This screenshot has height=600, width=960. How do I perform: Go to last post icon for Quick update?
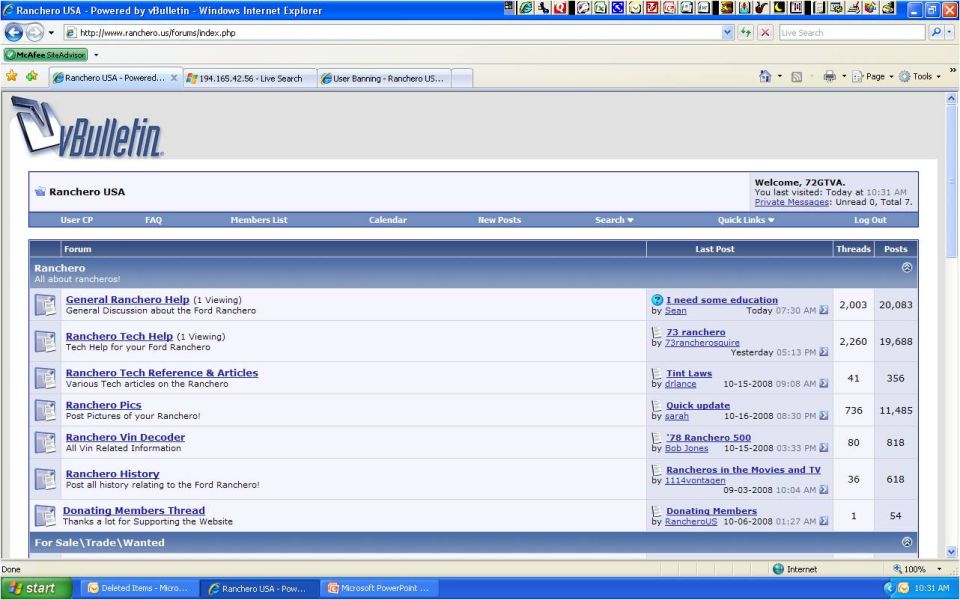click(823, 416)
